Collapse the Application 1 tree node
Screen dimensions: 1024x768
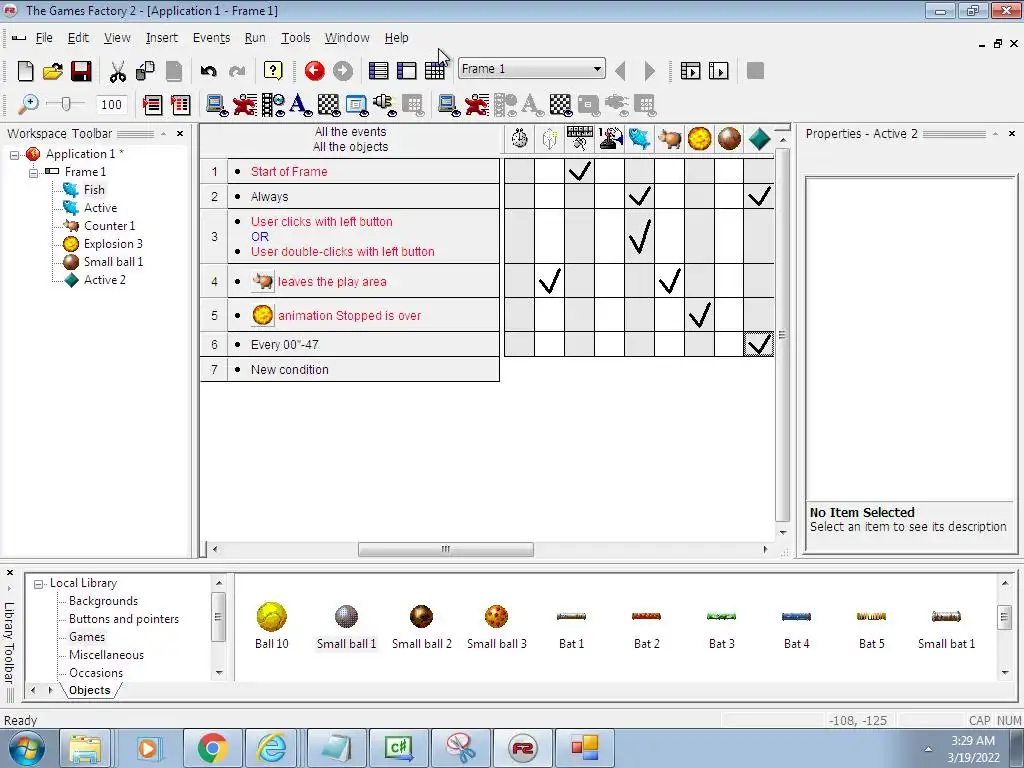pyautogui.click(x=14, y=155)
